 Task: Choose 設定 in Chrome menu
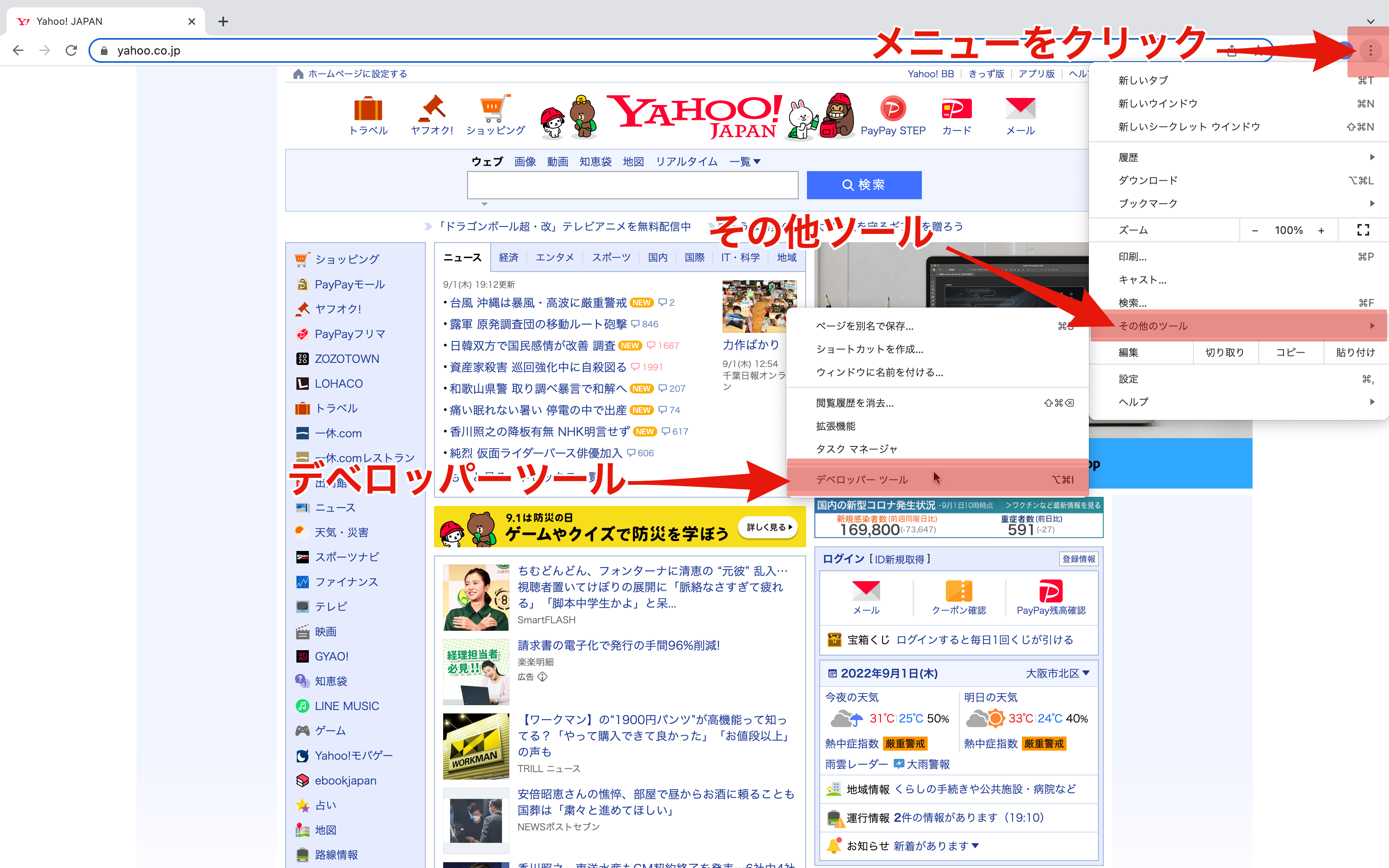[x=1239, y=379]
